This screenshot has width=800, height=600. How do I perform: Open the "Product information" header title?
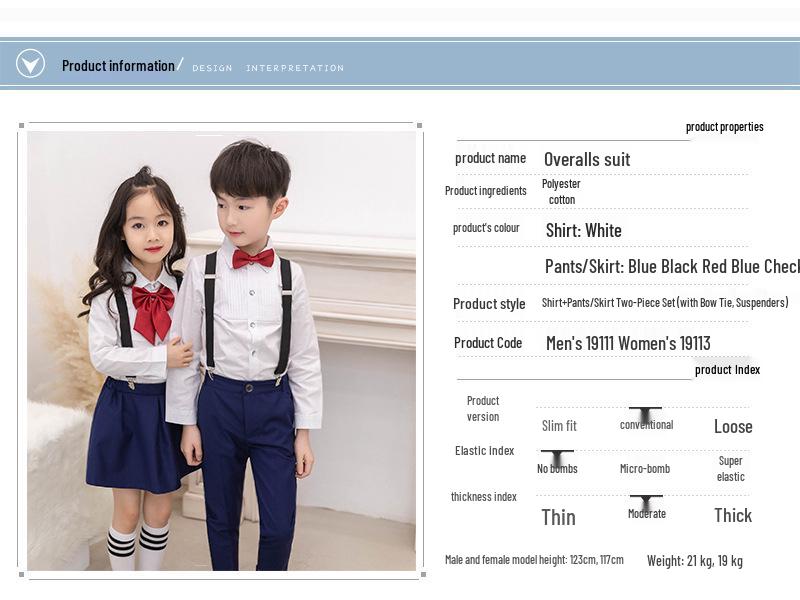[x=118, y=66]
